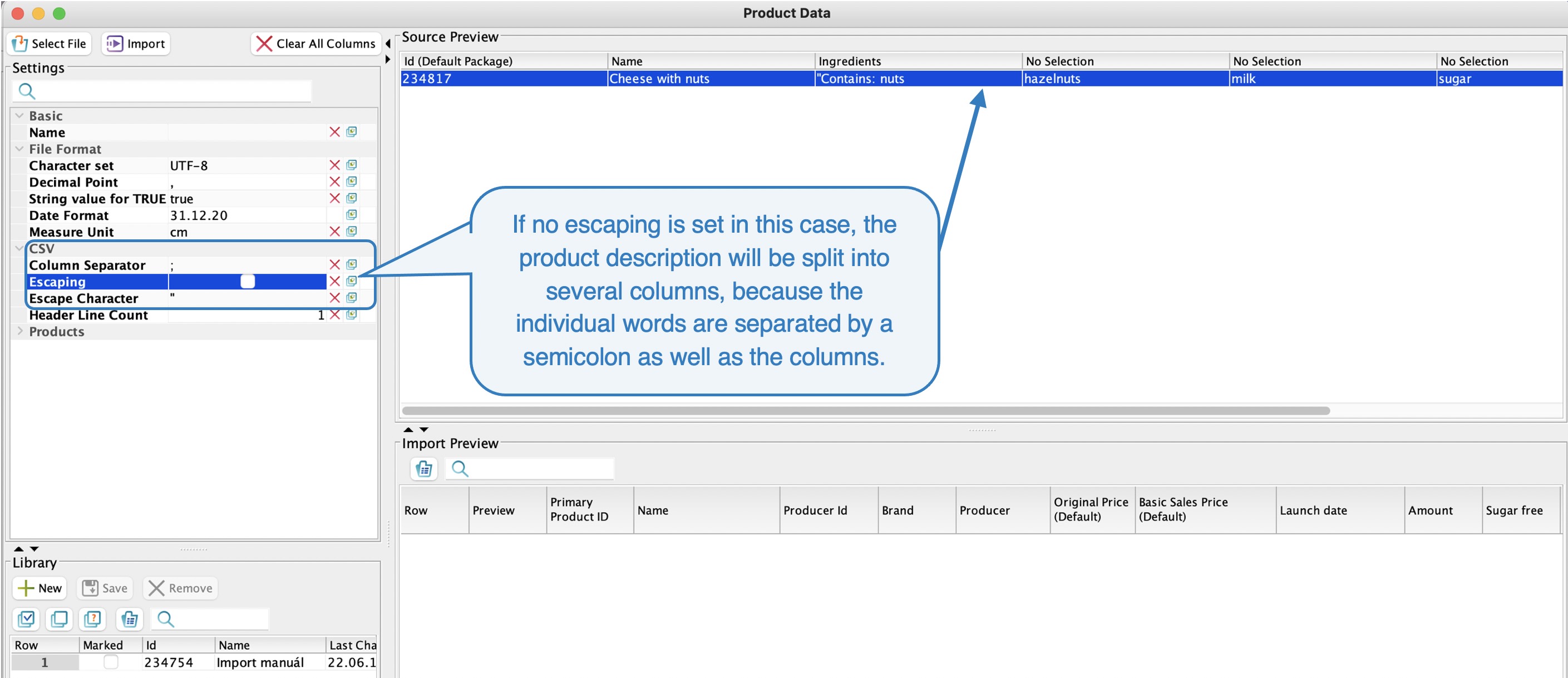Image resolution: width=1568 pixels, height=678 pixels.
Task: Collapse Settings pane with up arrow
Action: (19, 549)
